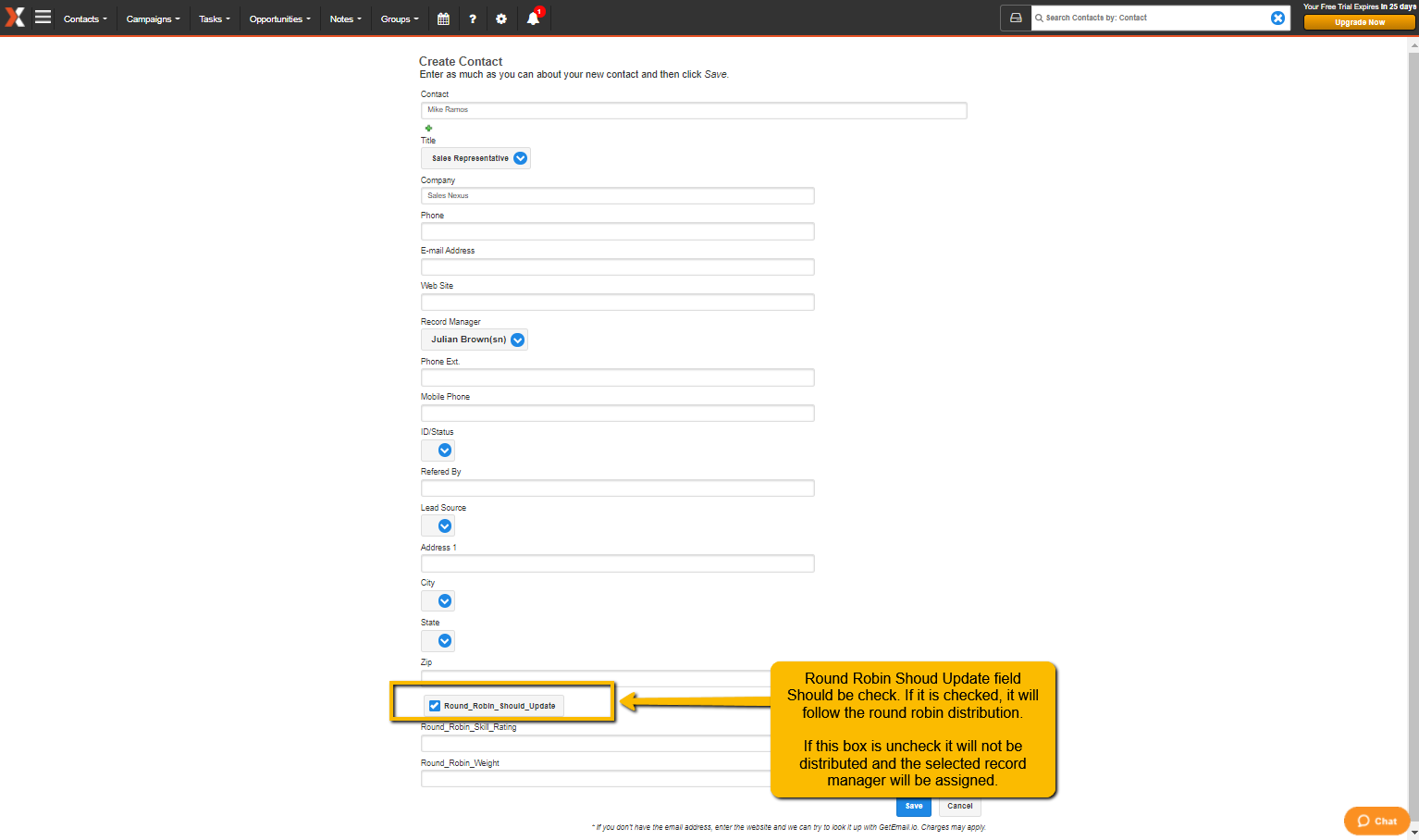Open the settings gear icon

501,19
